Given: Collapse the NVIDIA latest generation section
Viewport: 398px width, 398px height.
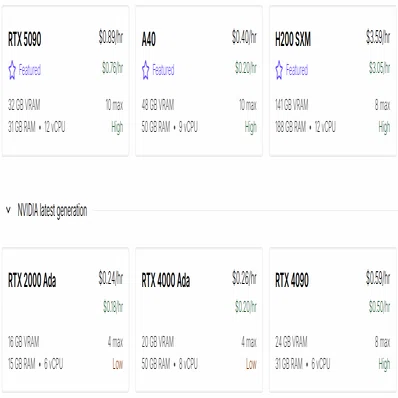Looking at the screenshot, I should pos(8,210).
